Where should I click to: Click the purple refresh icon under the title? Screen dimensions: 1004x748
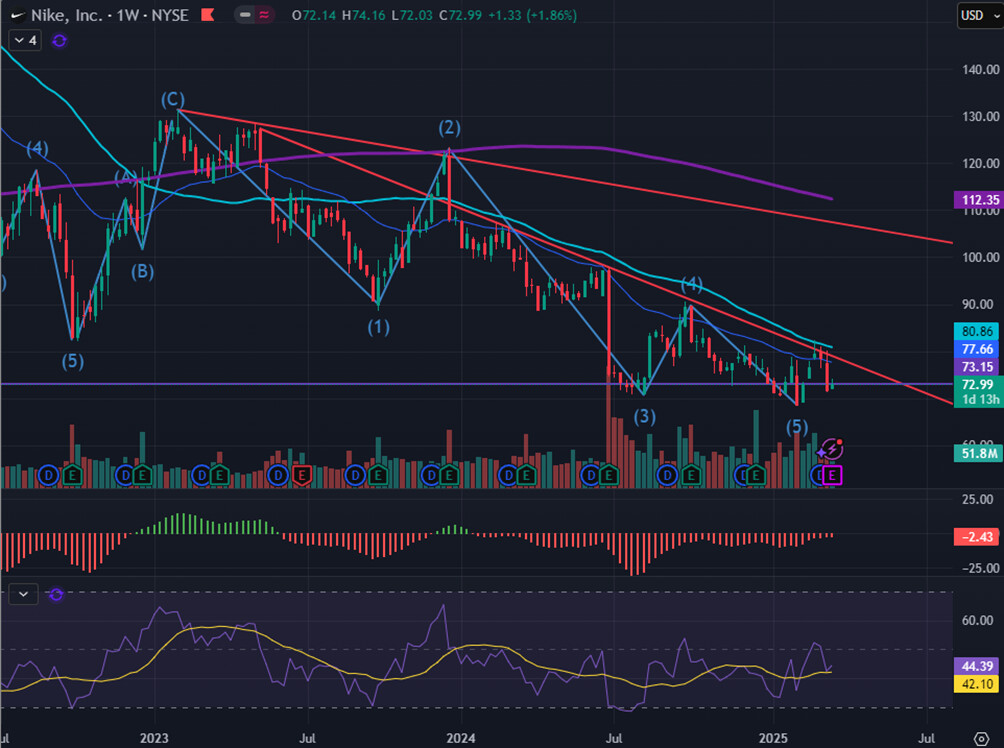[59, 40]
